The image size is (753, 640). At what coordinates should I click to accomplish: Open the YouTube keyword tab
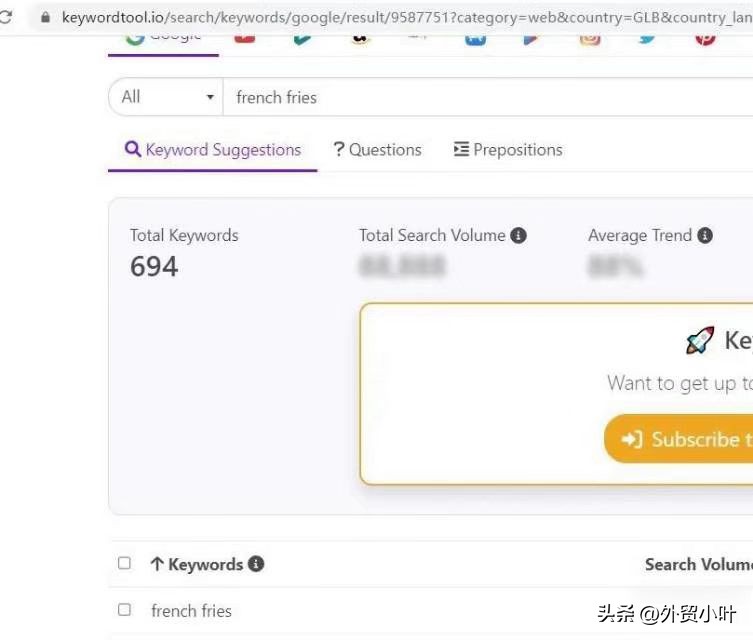tap(244, 37)
